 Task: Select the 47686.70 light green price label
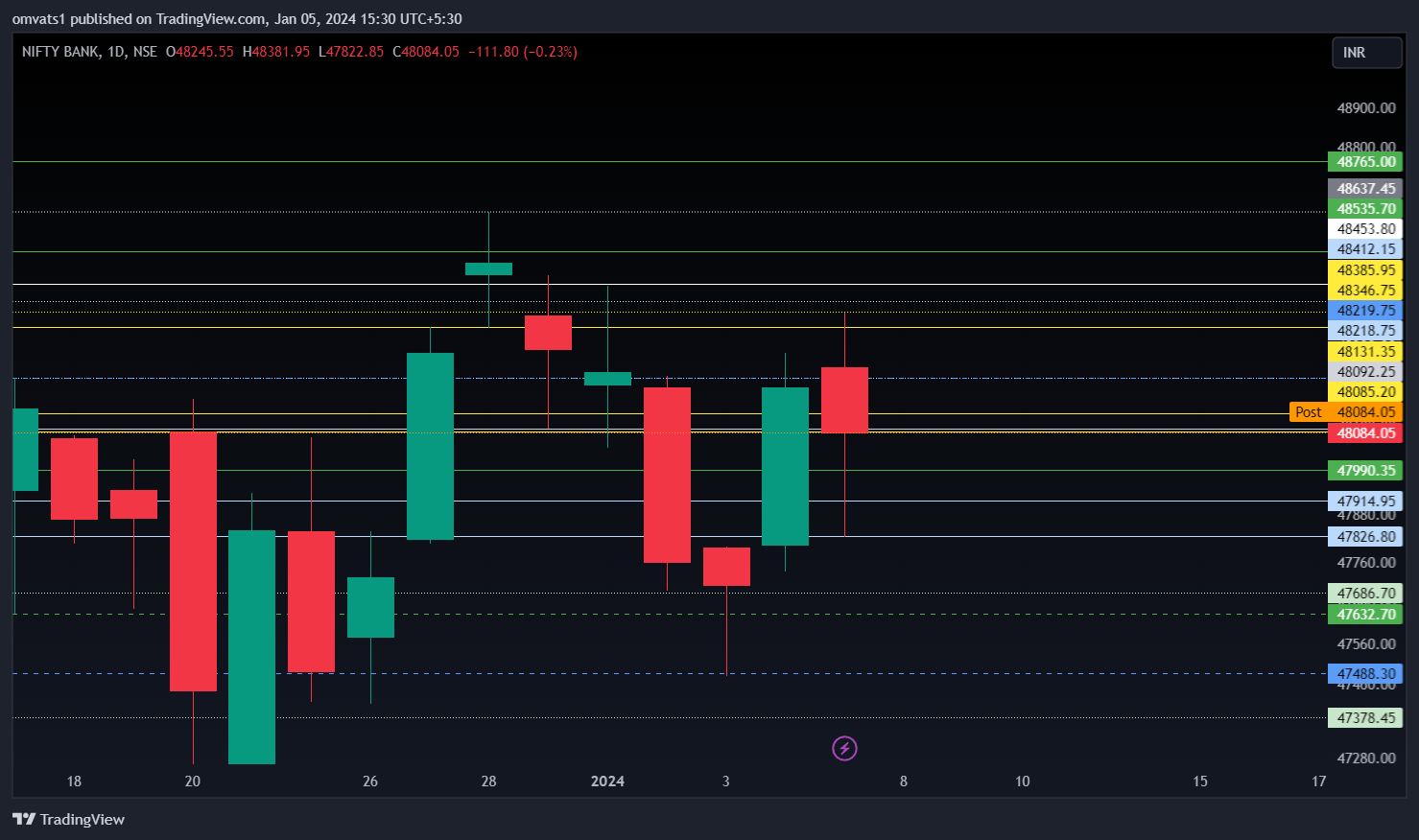point(1365,594)
